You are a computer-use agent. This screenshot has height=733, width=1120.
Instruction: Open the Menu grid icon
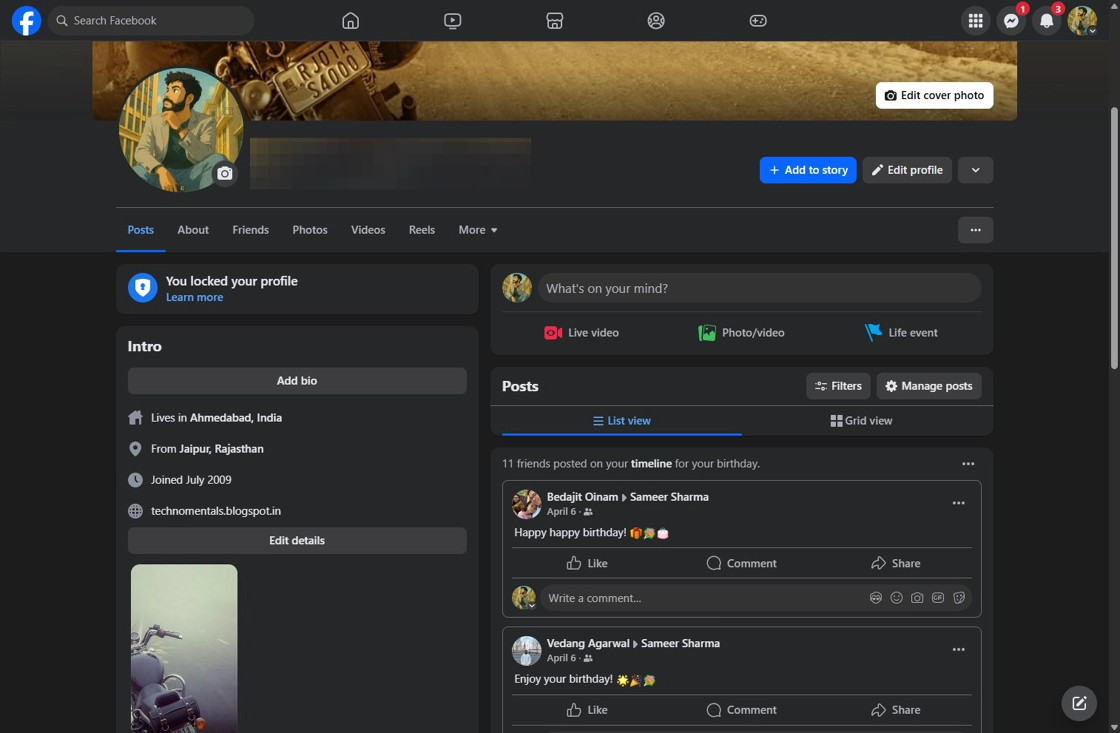(976, 21)
